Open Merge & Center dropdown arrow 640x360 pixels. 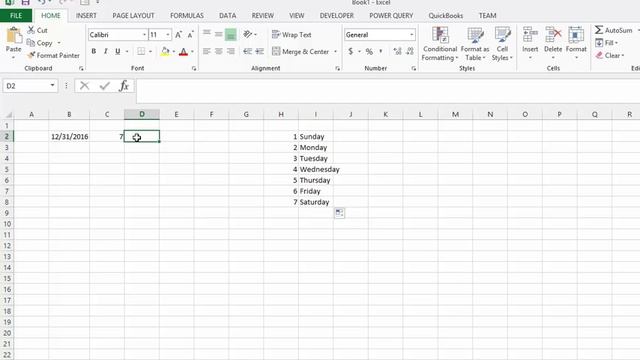pyautogui.click(x=336, y=51)
